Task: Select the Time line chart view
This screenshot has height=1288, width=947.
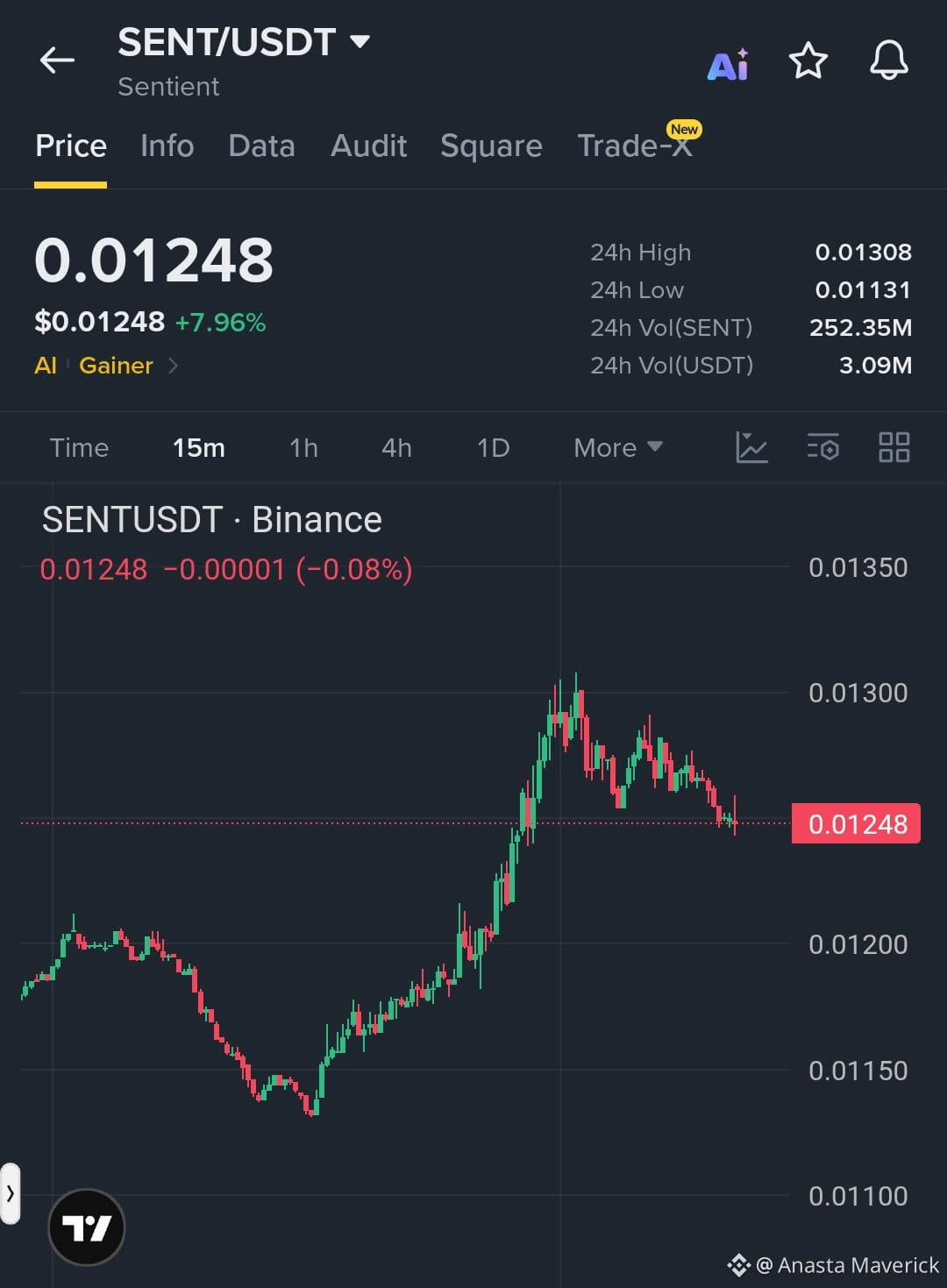Action: click(x=79, y=448)
